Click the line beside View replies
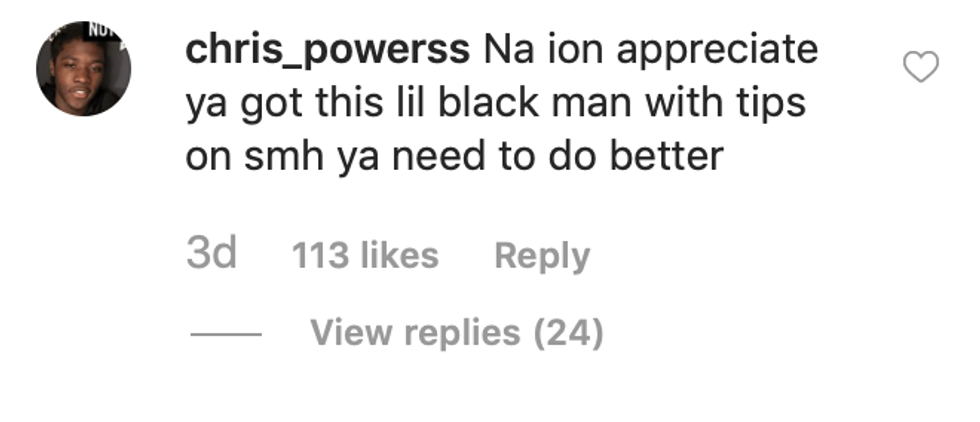 pyautogui.click(x=226, y=334)
